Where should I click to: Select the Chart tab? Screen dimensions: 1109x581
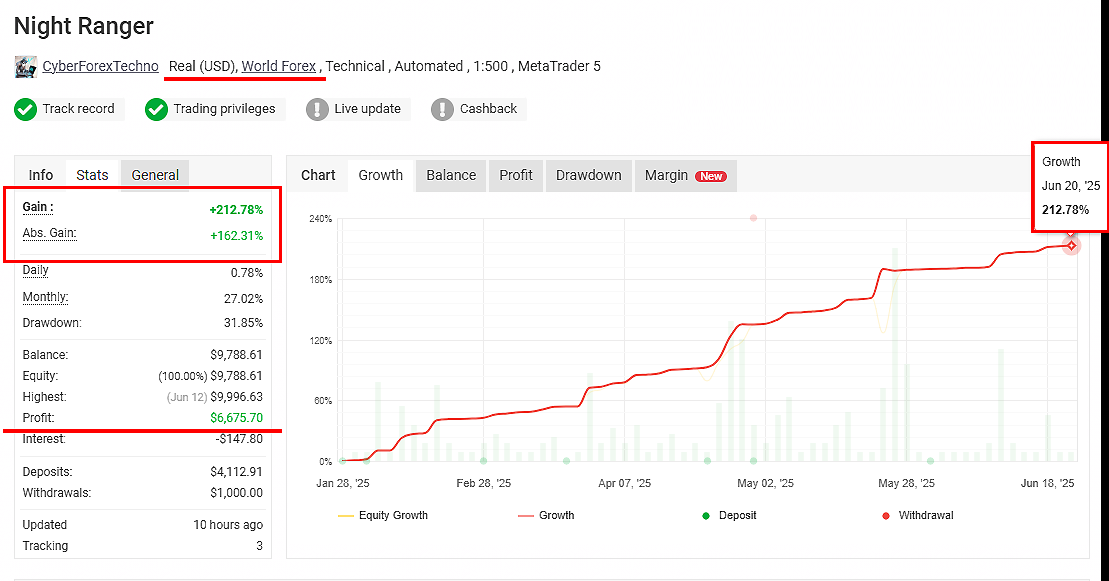point(318,175)
